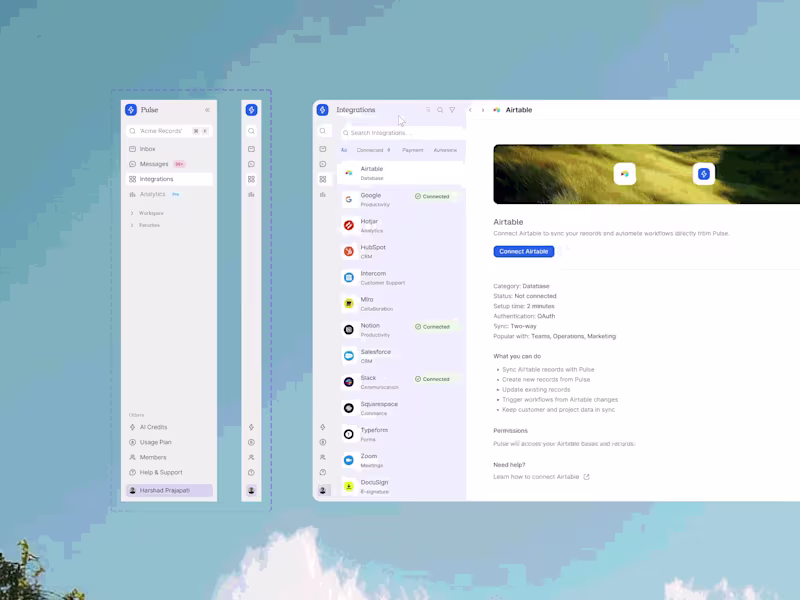Click the AI credits bolt icon in the standalone collapsed sidebar
The width and height of the screenshot is (800, 600).
click(251, 427)
